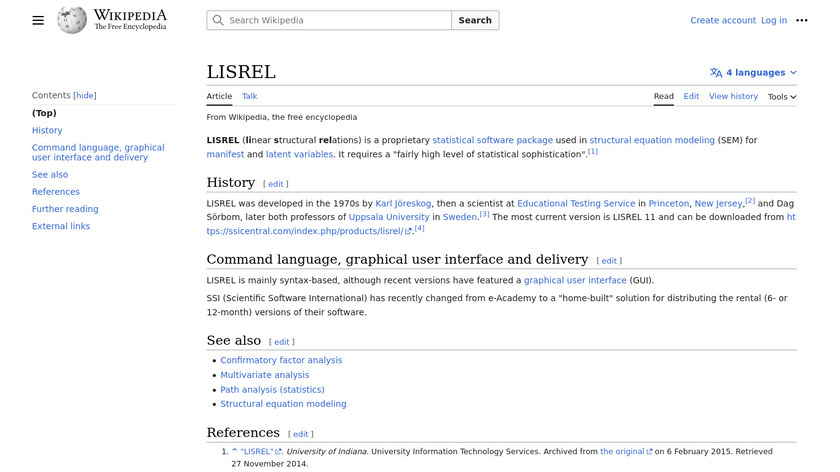This screenshot has height=472, width=840.
Task: Click the reference 1 back-arrow caret
Action: tap(234, 451)
